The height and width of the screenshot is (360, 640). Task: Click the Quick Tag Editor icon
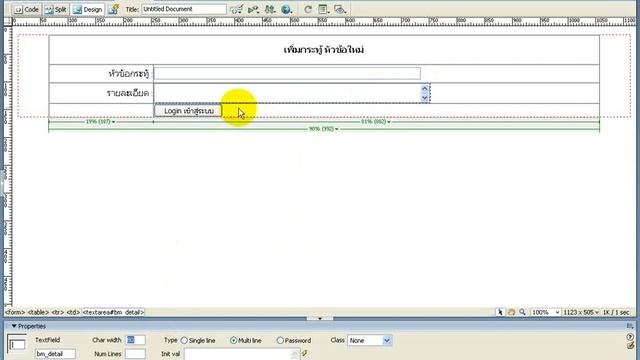(x=630, y=346)
